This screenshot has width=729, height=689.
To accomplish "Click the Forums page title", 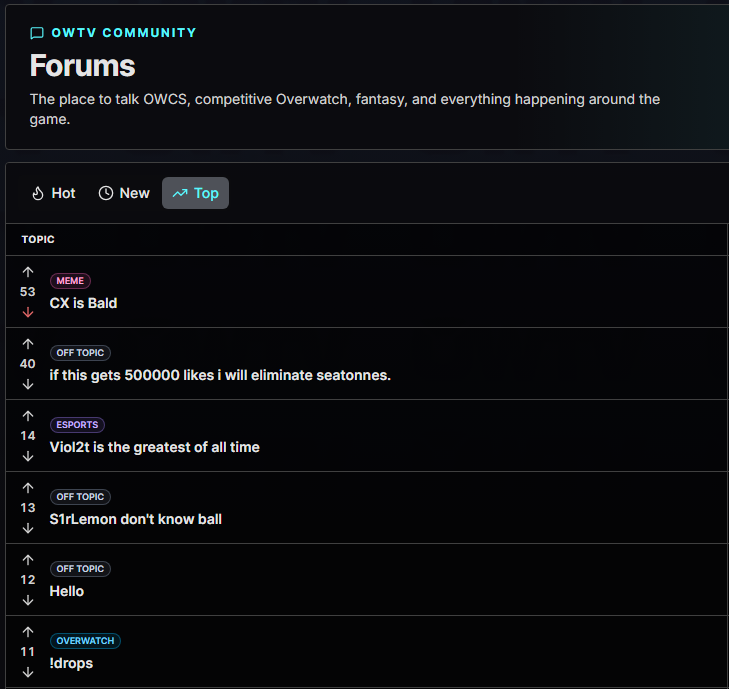I will (82, 66).
